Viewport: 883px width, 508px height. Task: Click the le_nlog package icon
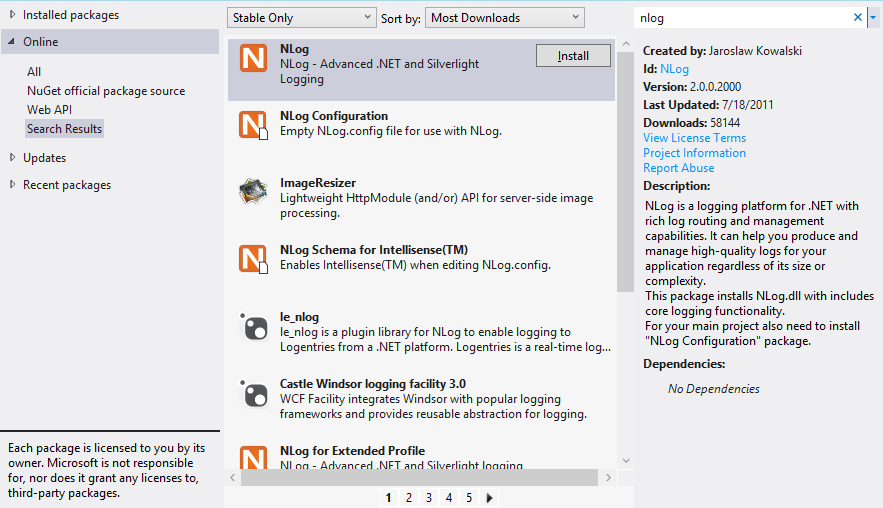[x=253, y=326]
